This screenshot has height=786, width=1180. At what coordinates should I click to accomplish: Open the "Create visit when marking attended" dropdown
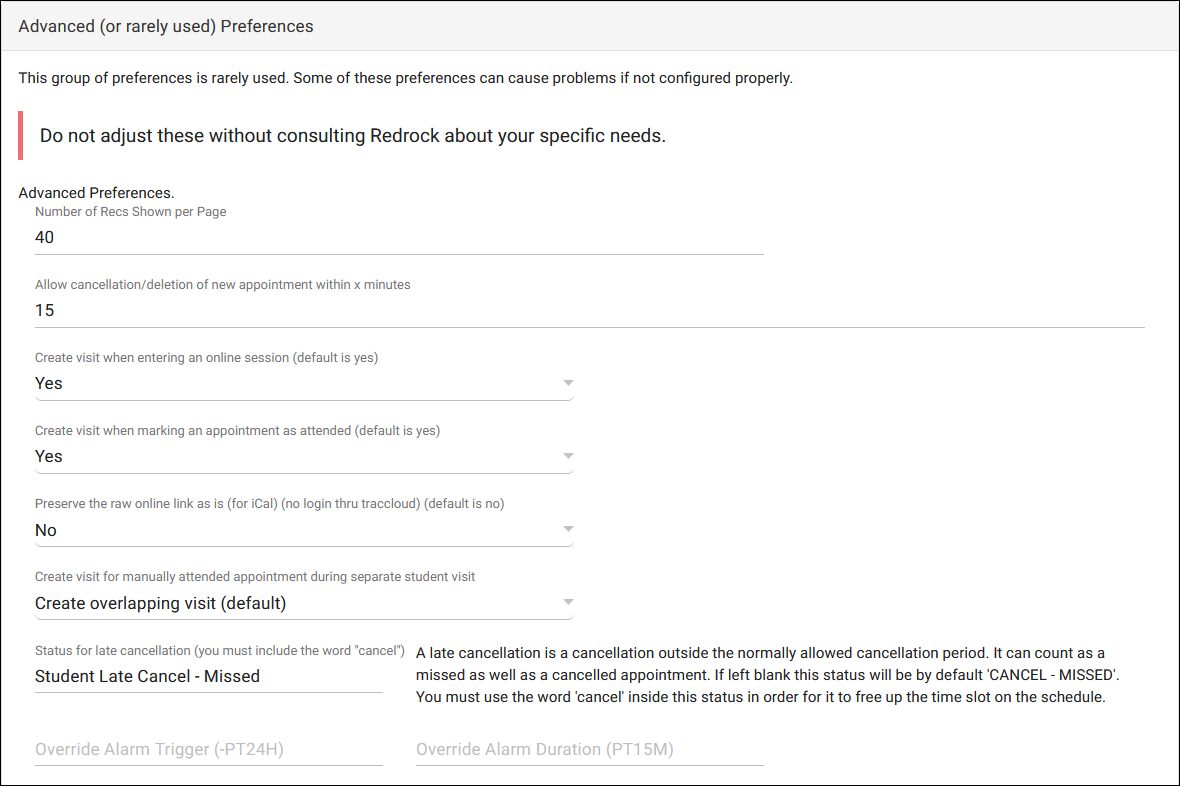point(300,457)
